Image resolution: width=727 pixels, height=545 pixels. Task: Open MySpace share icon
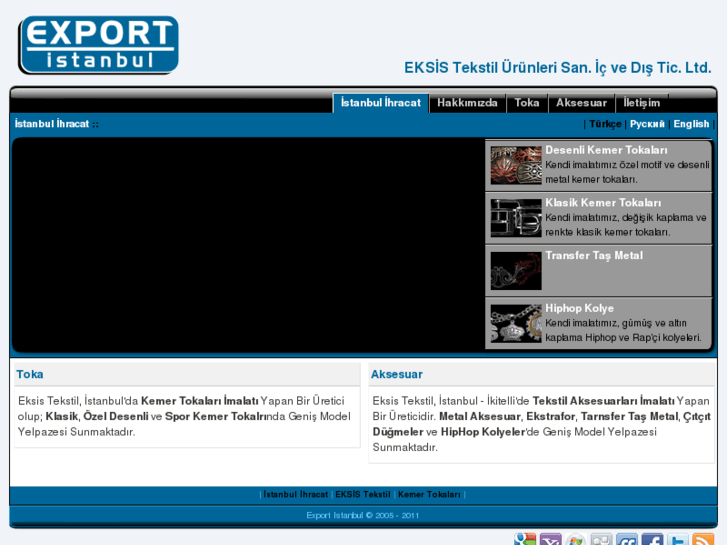coord(601,539)
